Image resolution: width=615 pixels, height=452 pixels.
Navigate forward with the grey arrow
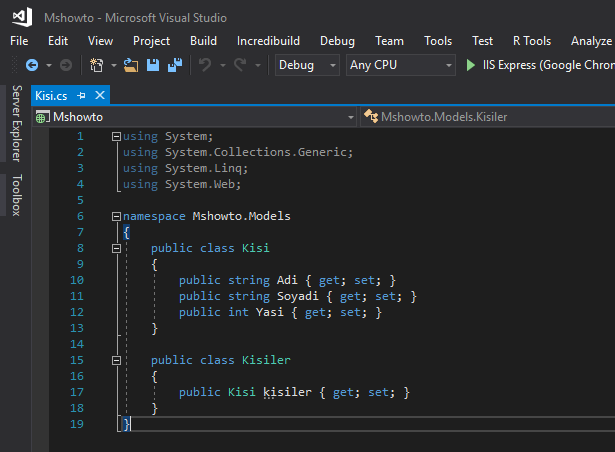66,65
